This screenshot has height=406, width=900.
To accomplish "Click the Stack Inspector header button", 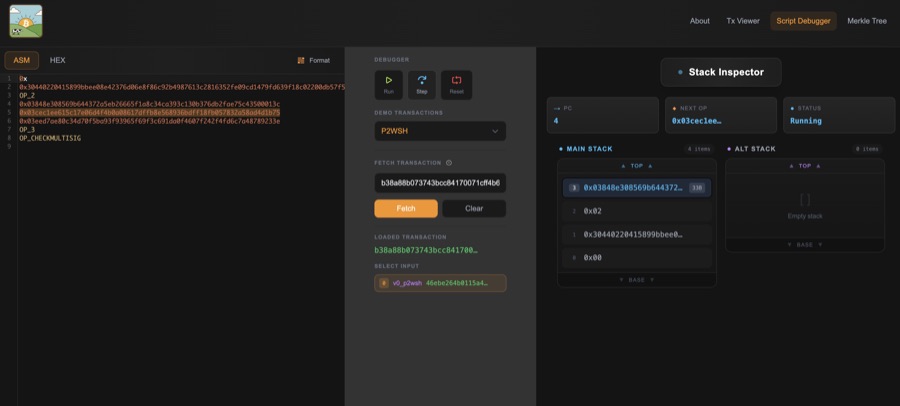I will (x=721, y=72).
